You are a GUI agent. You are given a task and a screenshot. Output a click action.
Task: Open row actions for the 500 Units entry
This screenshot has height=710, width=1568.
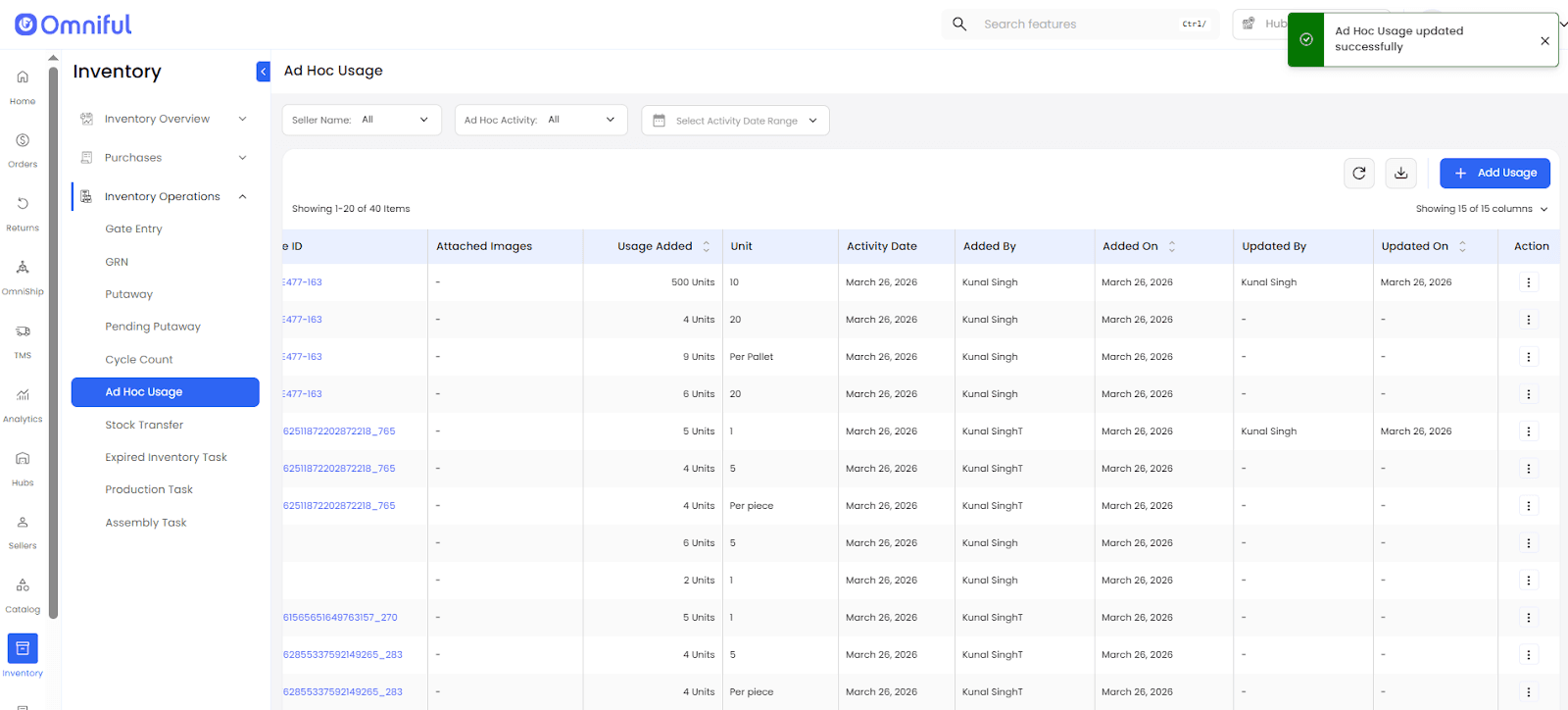(x=1528, y=282)
